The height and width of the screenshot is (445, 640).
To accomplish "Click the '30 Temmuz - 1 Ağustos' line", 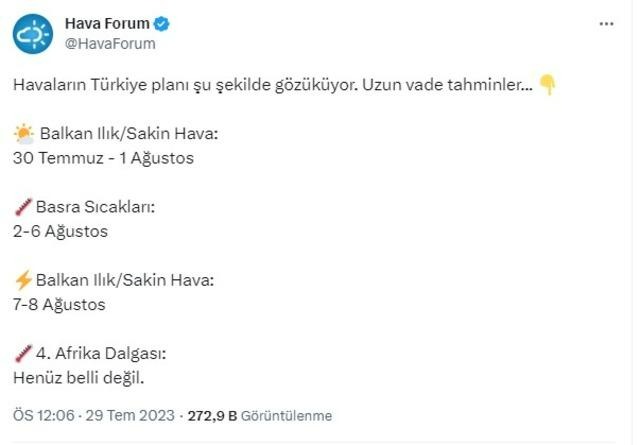I will point(103,158).
